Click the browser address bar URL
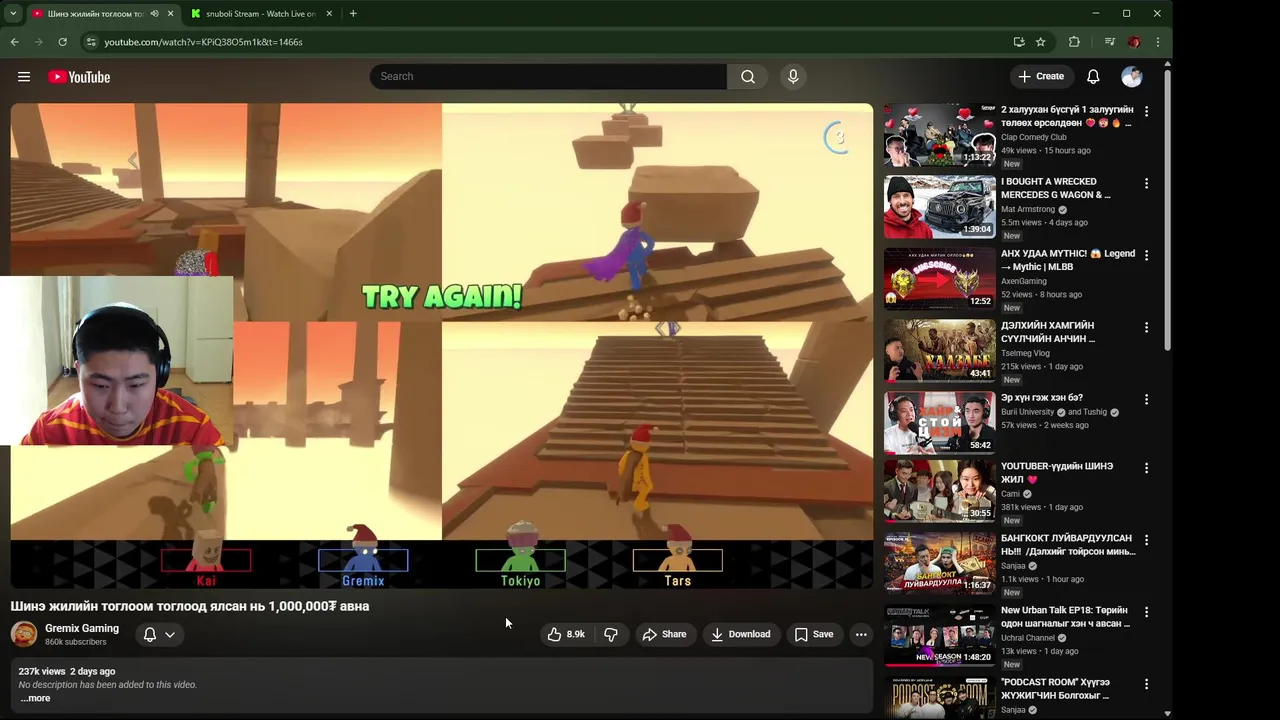This screenshot has width=1280, height=720. pos(203,42)
